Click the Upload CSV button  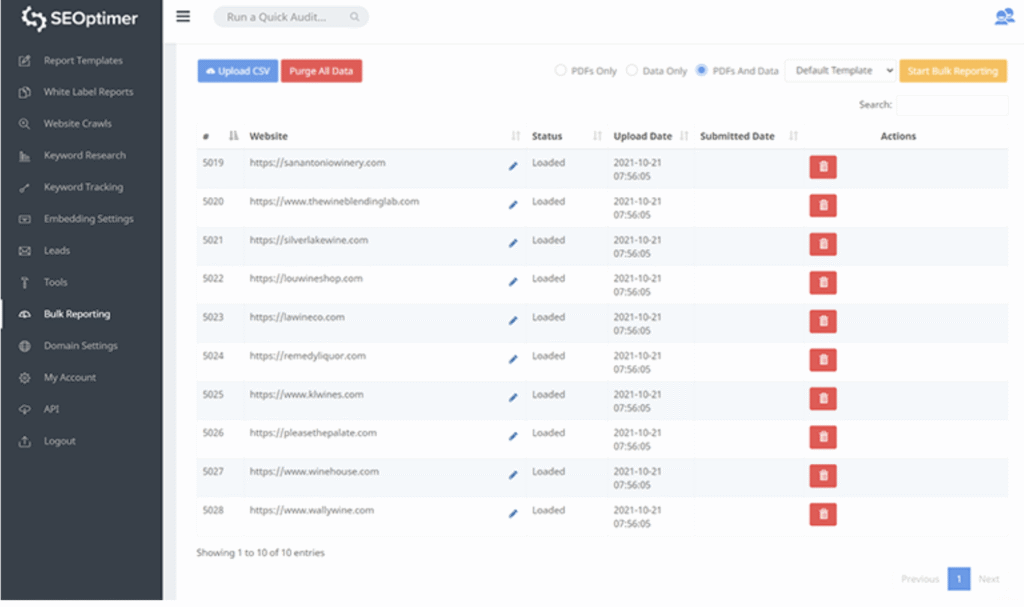tap(238, 71)
